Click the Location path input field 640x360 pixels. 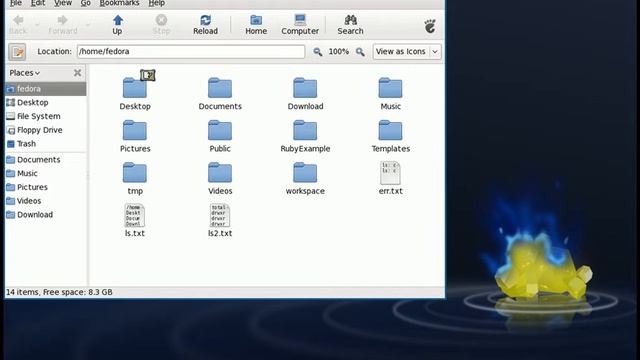(191, 52)
